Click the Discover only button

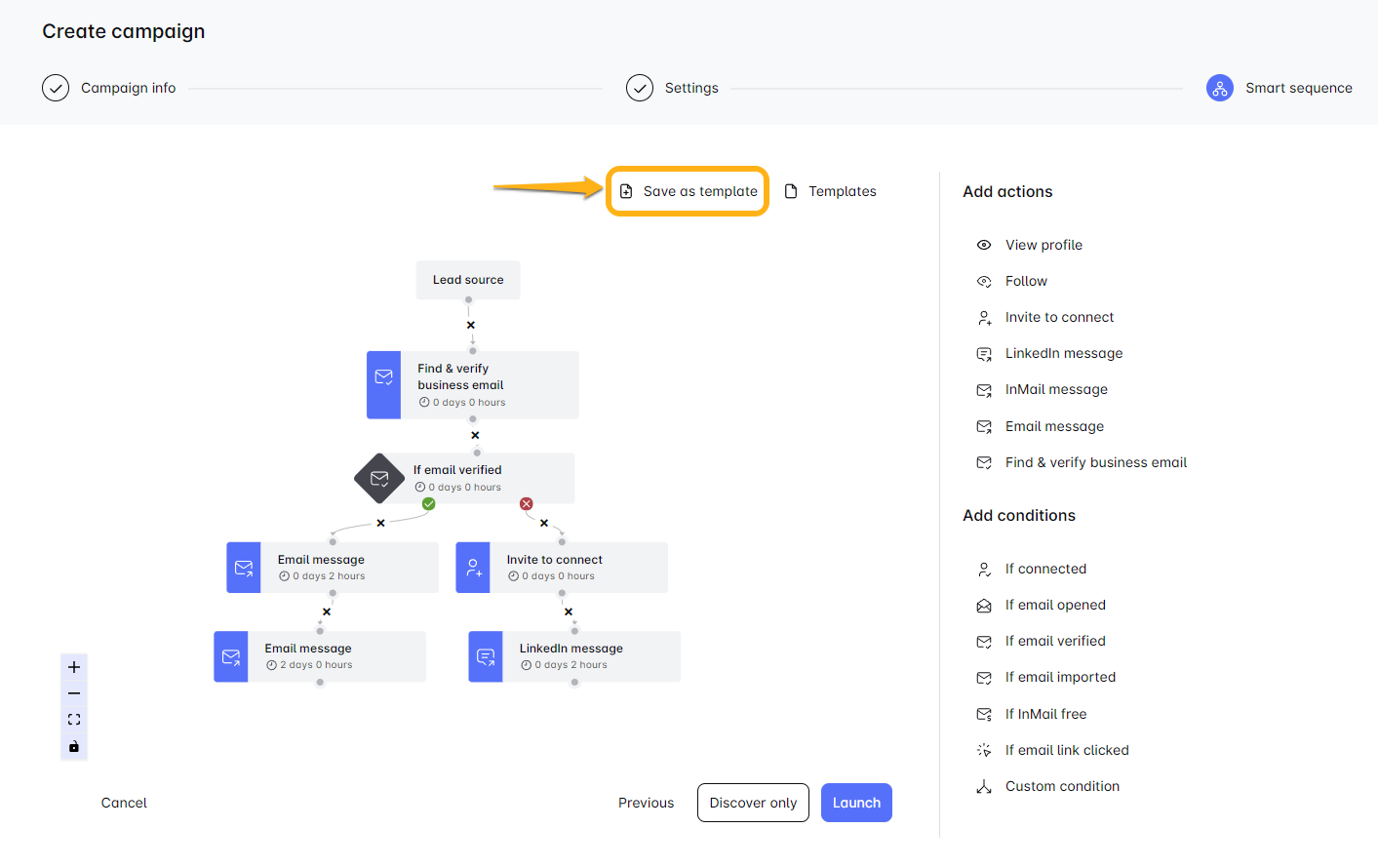point(753,803)
